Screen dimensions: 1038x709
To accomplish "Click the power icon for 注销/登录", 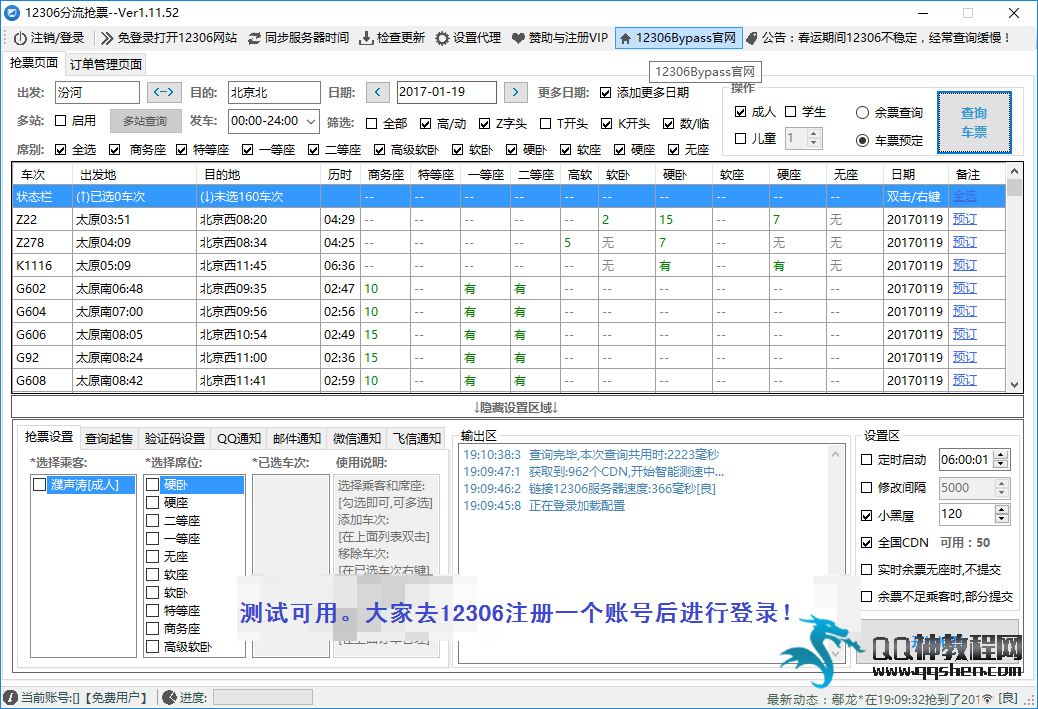I will pyautogui.click(x=20, y=38).
